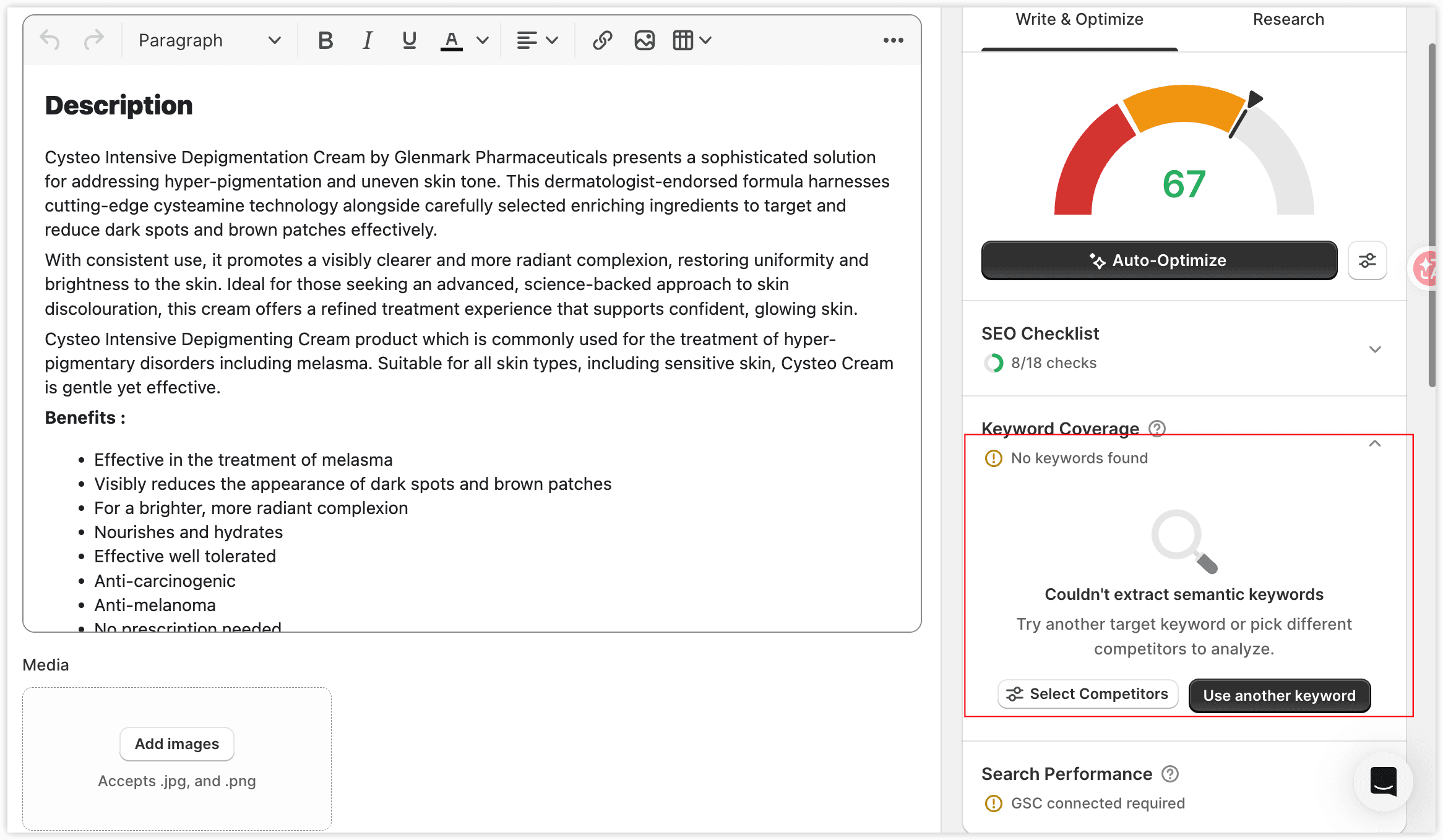Open the chat support widget
The image size is (1443, 840).
(1383, 781)
